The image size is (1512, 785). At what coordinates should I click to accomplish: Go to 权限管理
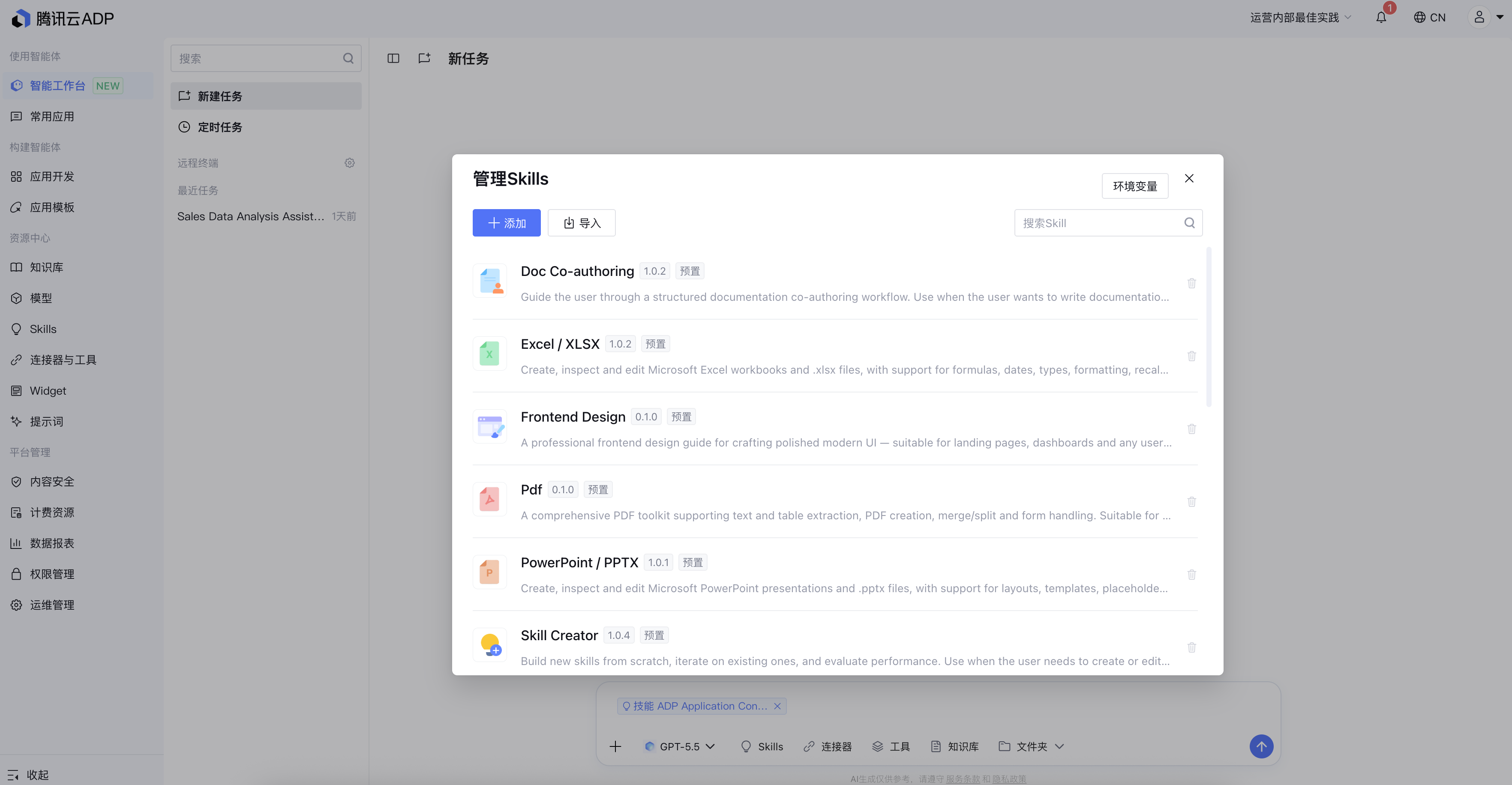[x=78, y=574]
